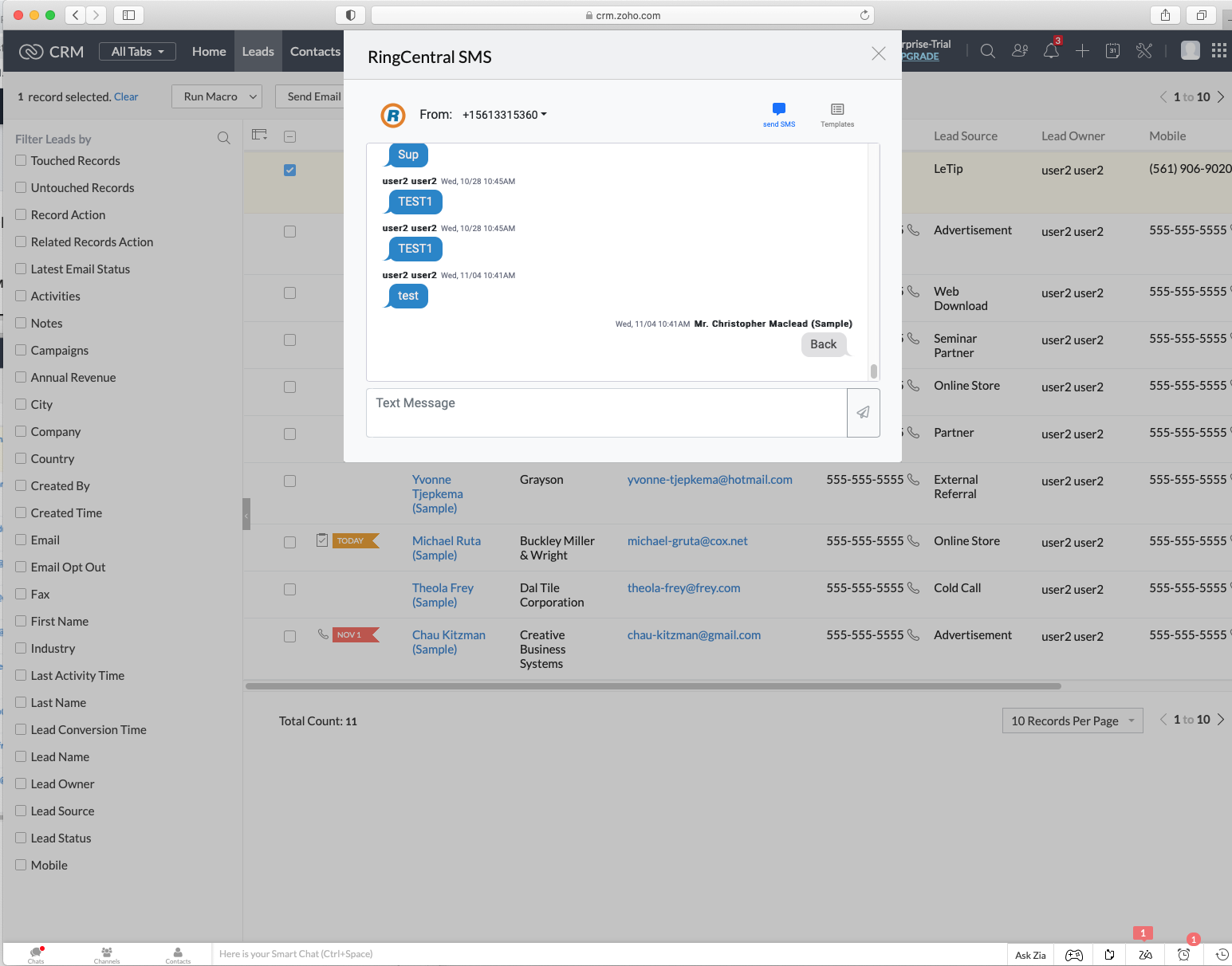Check the Touched Records filter
Image resolution: width=1232 pixels, height=966 pixels.
pos(21,160)
